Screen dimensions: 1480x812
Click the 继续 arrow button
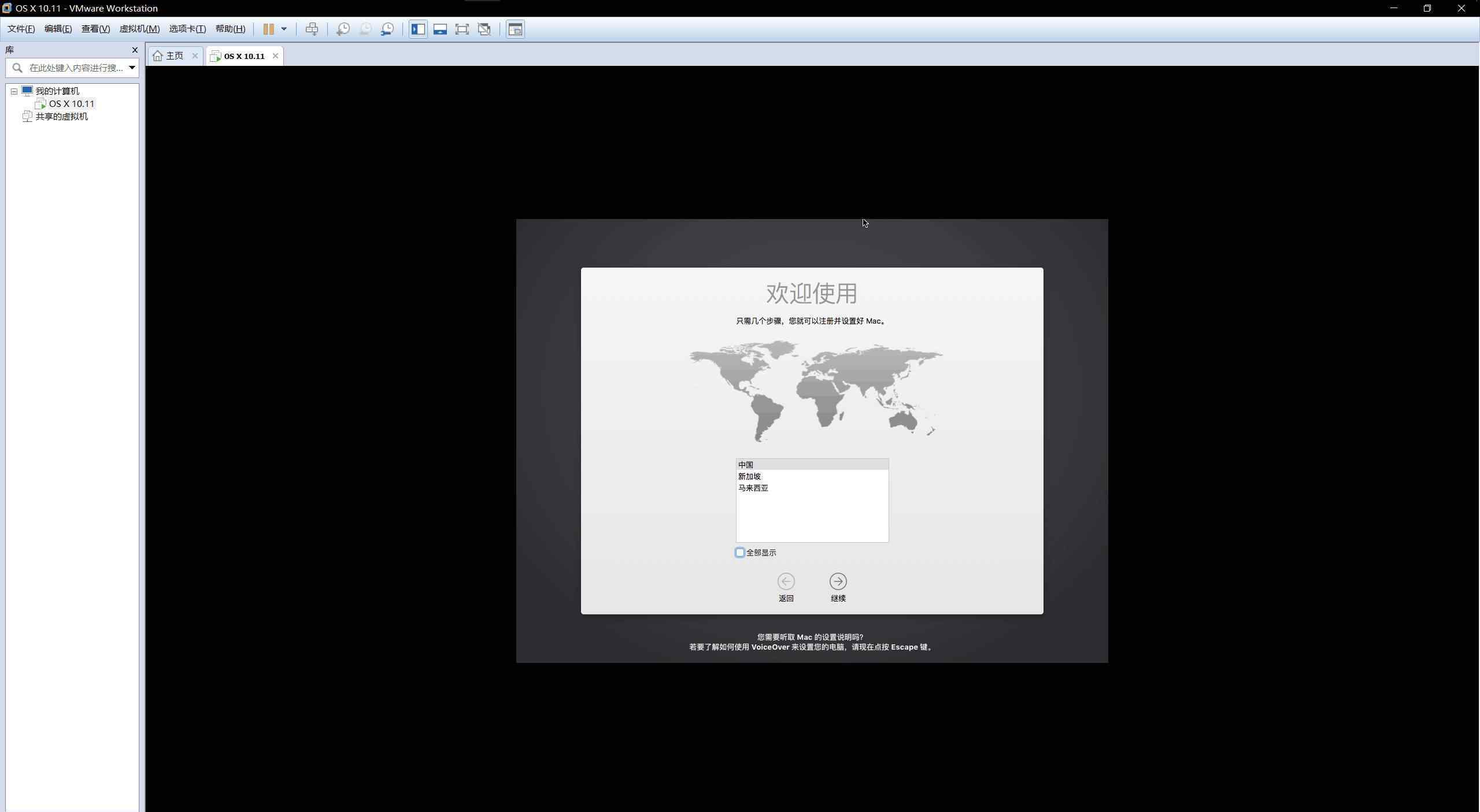click(838, 581)
